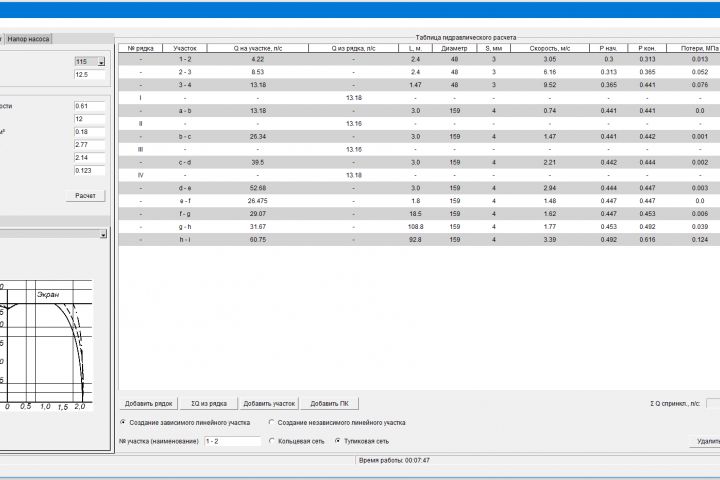The image size is (720, 480).
Task: Click Q value 4.22 in row 1 - 2
Action: coord(258,59)
